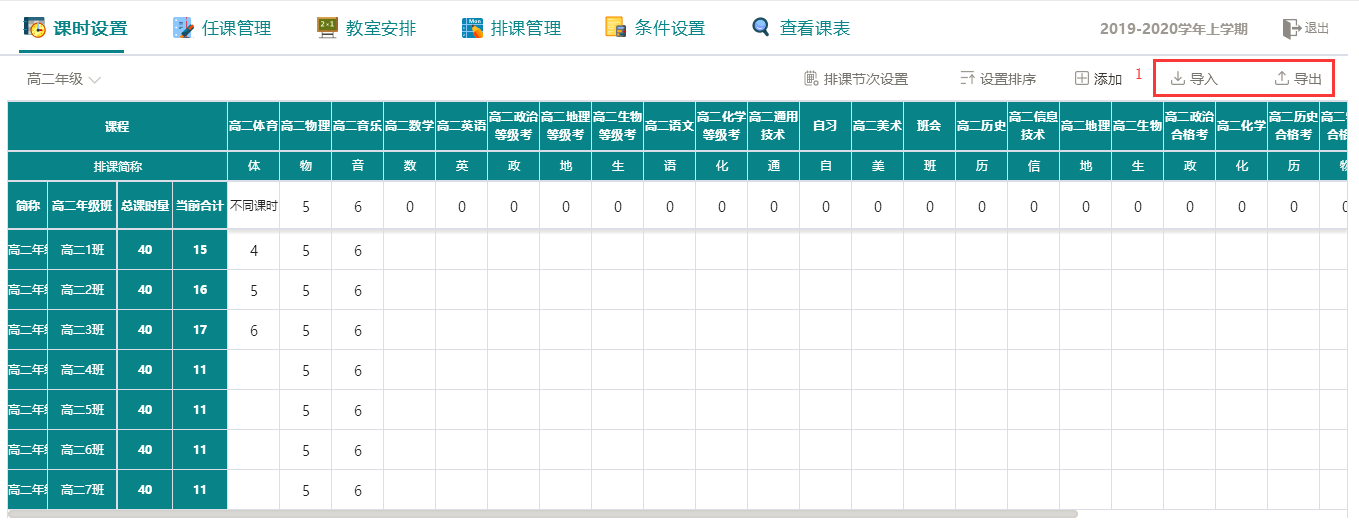Click the 2019-2020学年上学期 term label
1359x527 pixels.
coord(1174,29)
